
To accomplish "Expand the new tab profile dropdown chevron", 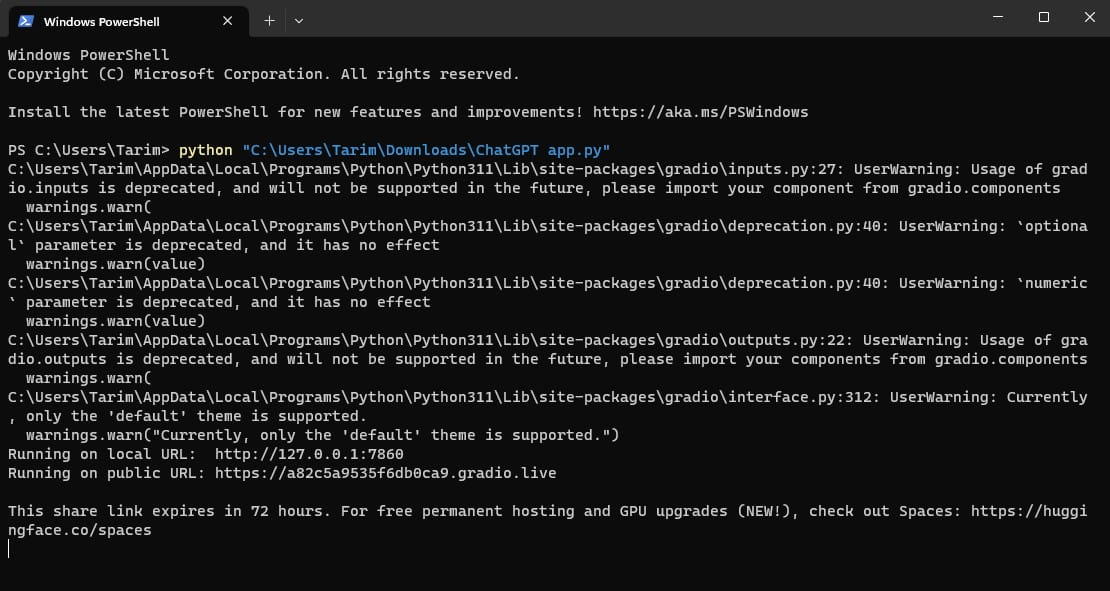I will pyautogui.click(x=298, y=20).
